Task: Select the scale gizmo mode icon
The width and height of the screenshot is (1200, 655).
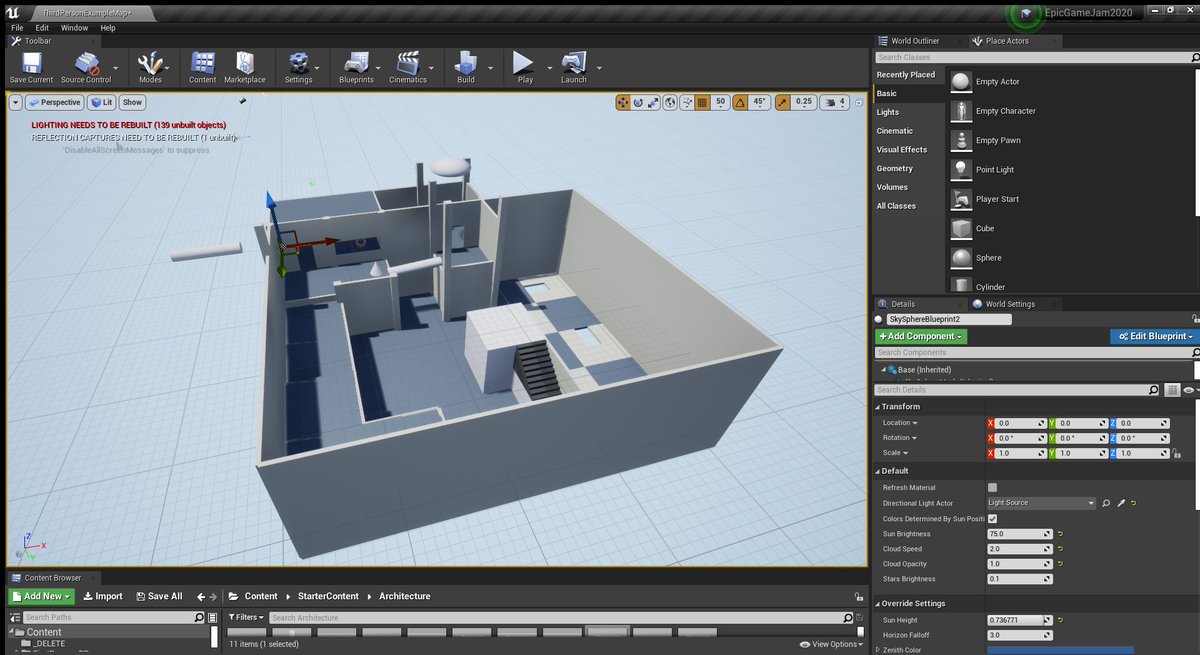Action: 653,102
